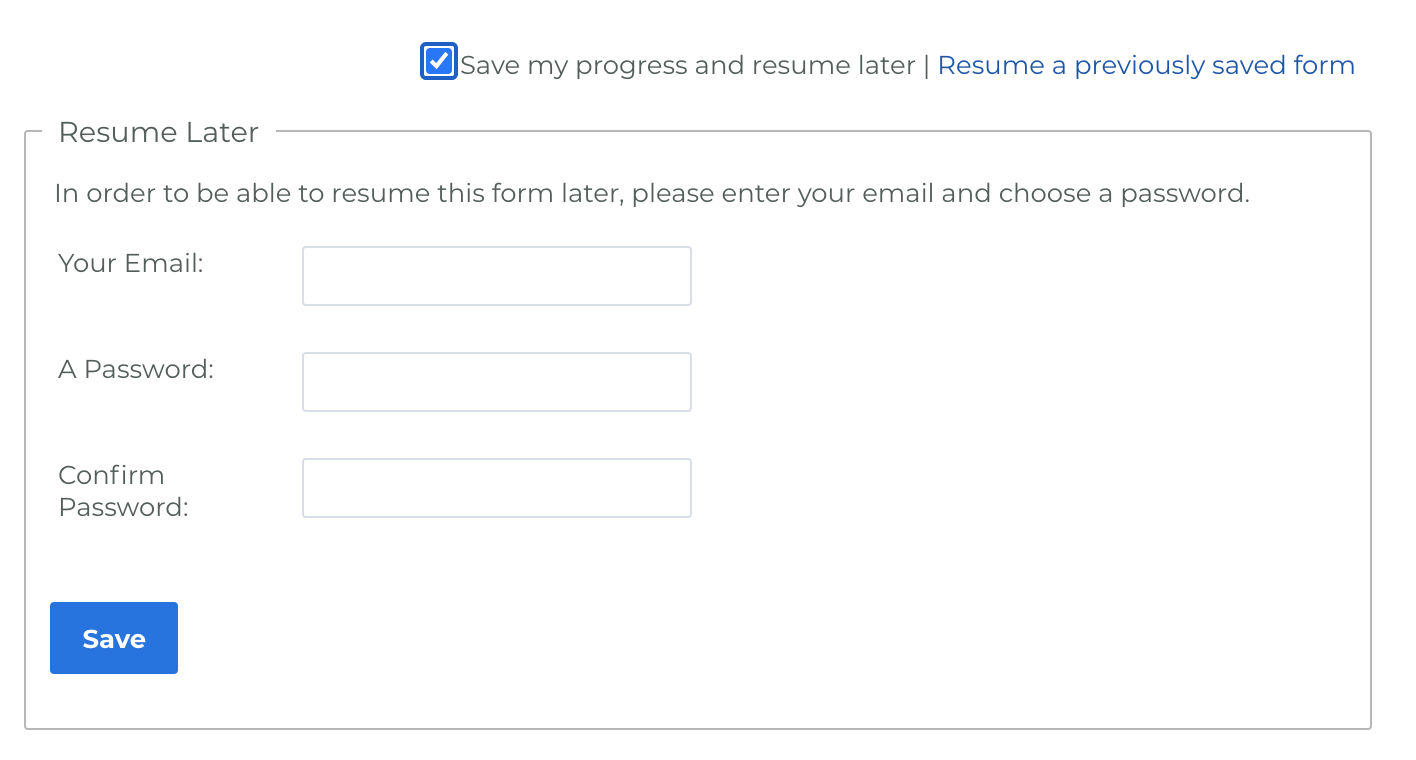Click the white checkmark icon in the checkbox
This screenshot has width=1416, height=760.
[x=439, y=62]
